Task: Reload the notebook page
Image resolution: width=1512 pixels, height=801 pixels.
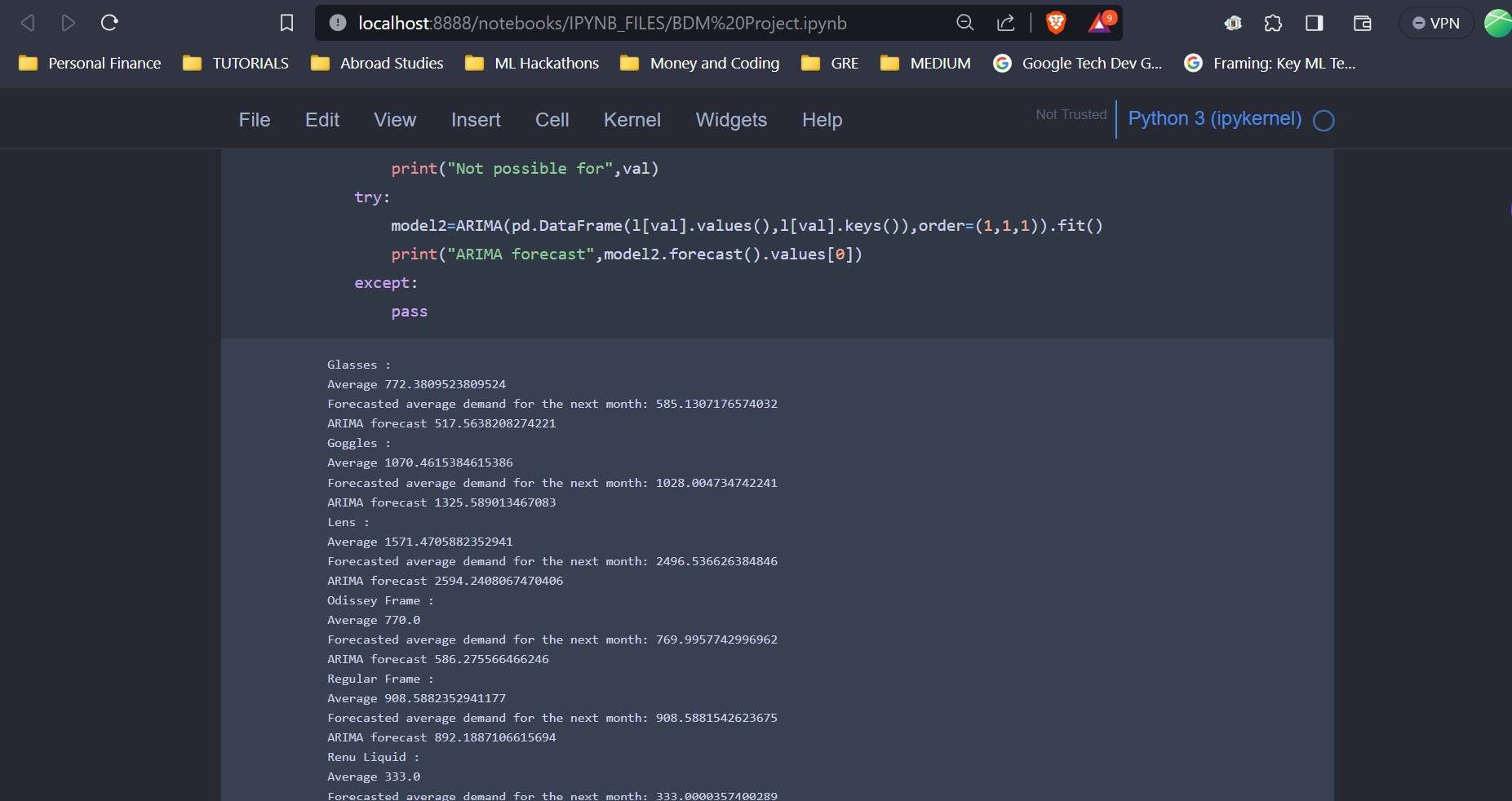Action: pos(109,23)
